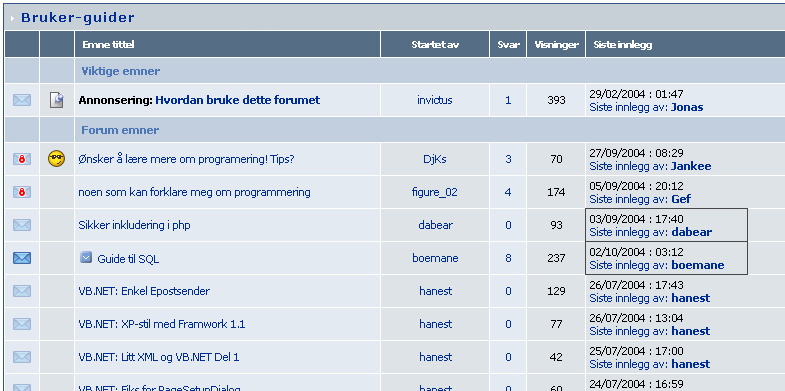Click reply count 0 on Sikker inkludering row
785x391 pixels.
pos(508,225)
